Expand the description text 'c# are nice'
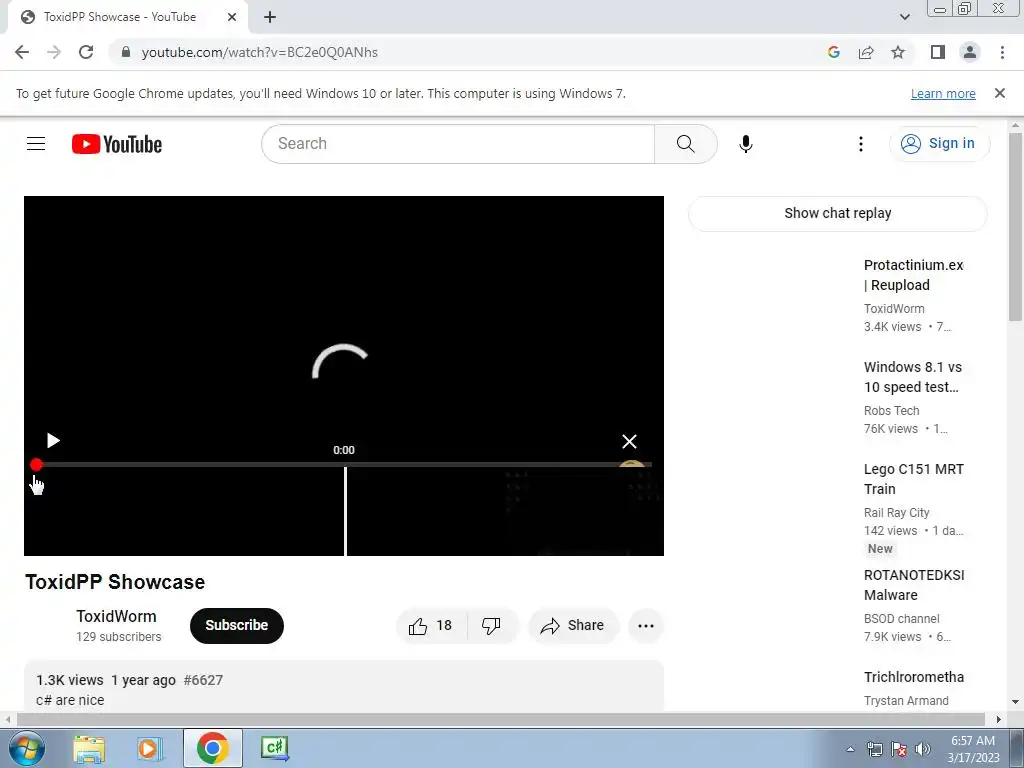 (70, 700)
